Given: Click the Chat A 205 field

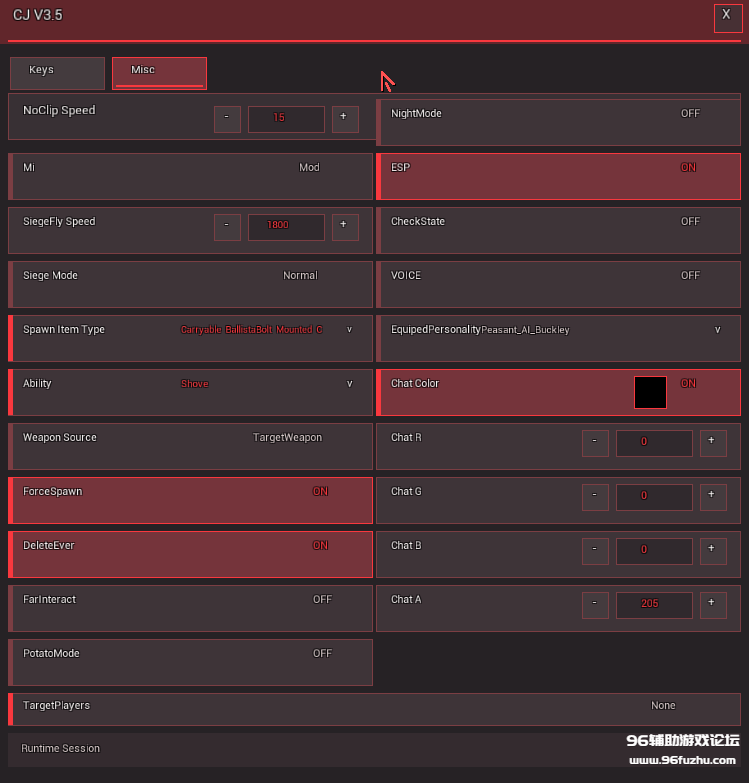Looking at the screenshot, I should 654,605.
